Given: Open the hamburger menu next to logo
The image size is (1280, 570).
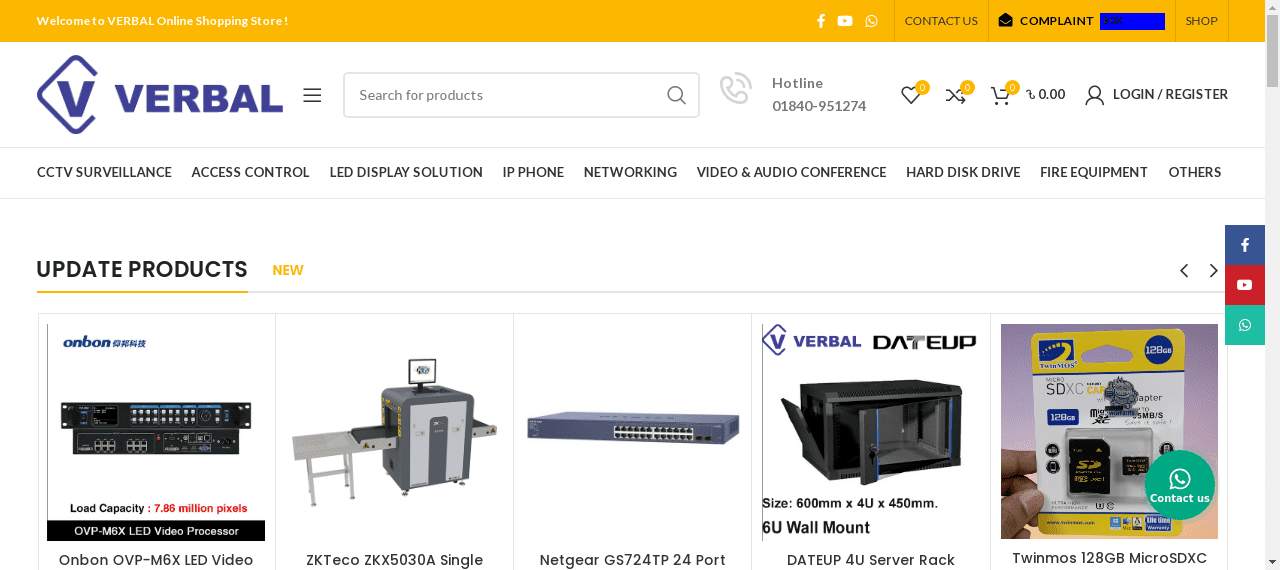Looking at the screenshot, I should coord(312,95).
